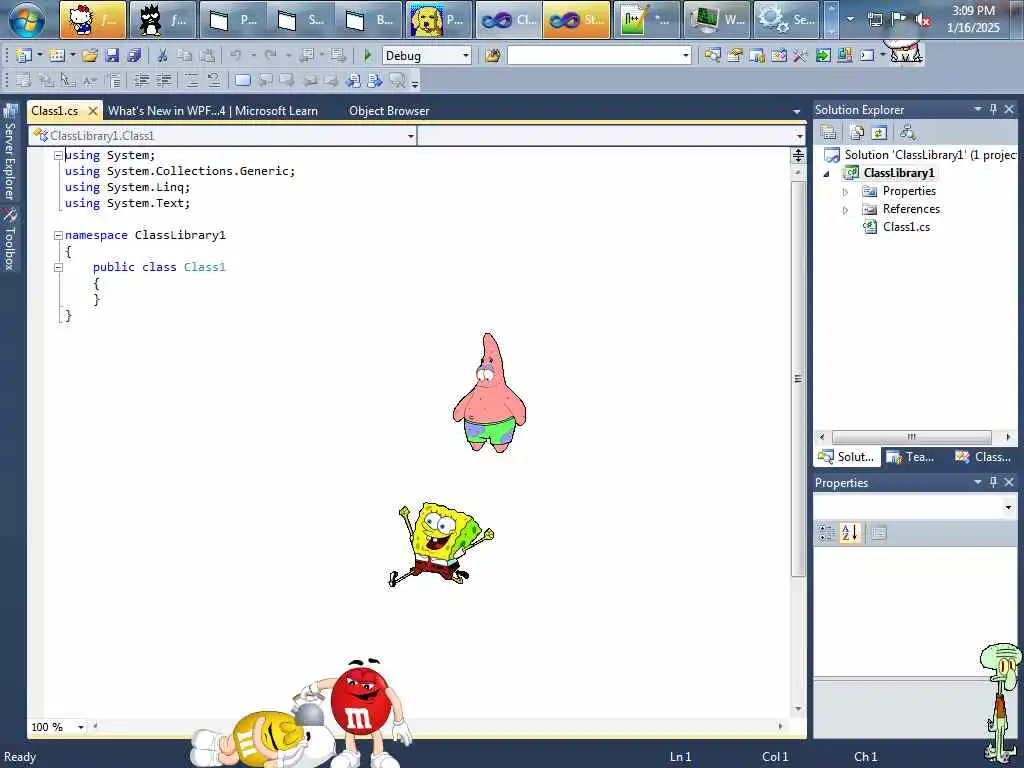
Task: Open the Properties Window toolbar icon
Action: [735, 56]
